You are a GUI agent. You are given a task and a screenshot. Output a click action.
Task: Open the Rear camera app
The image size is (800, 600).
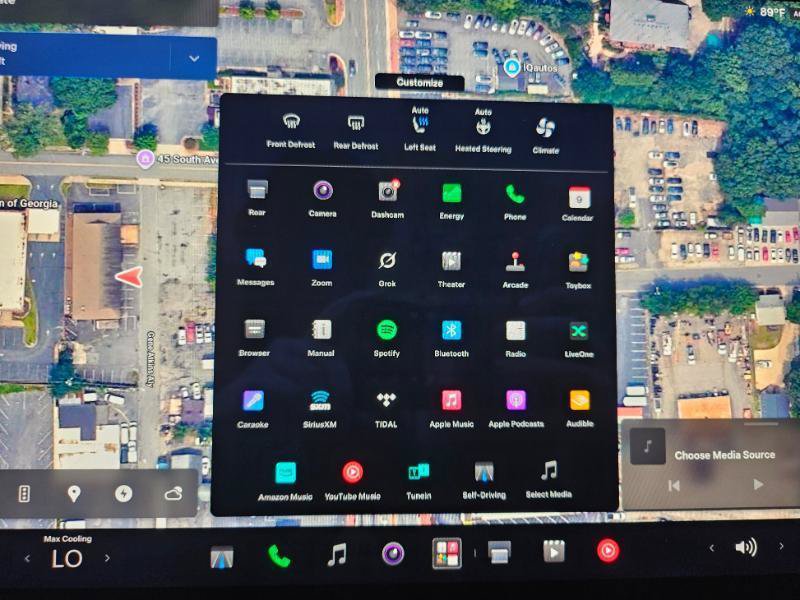(x=257, y=197)
